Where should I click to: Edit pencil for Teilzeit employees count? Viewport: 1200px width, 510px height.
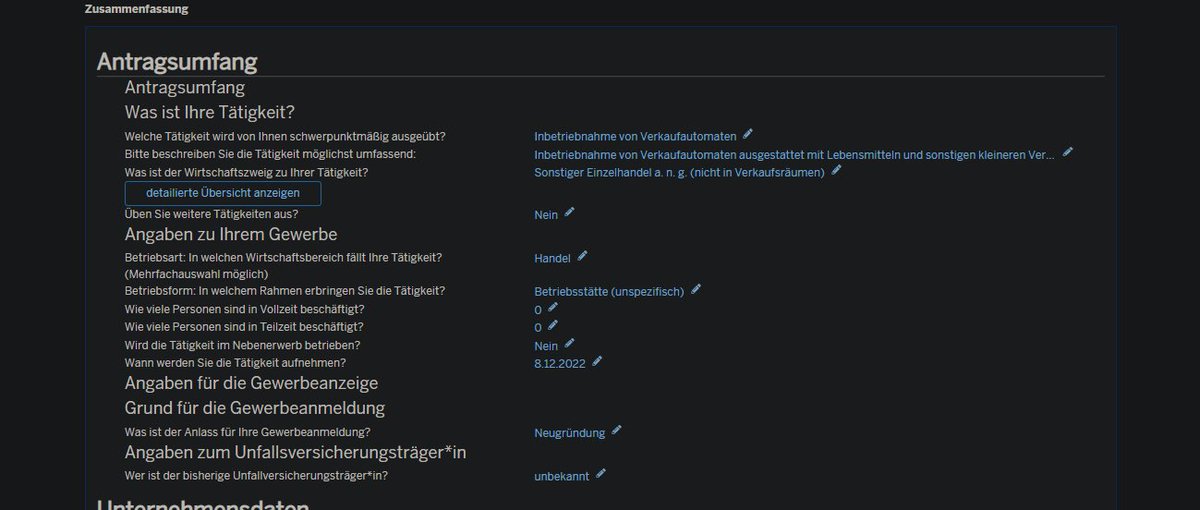(553, 325)
